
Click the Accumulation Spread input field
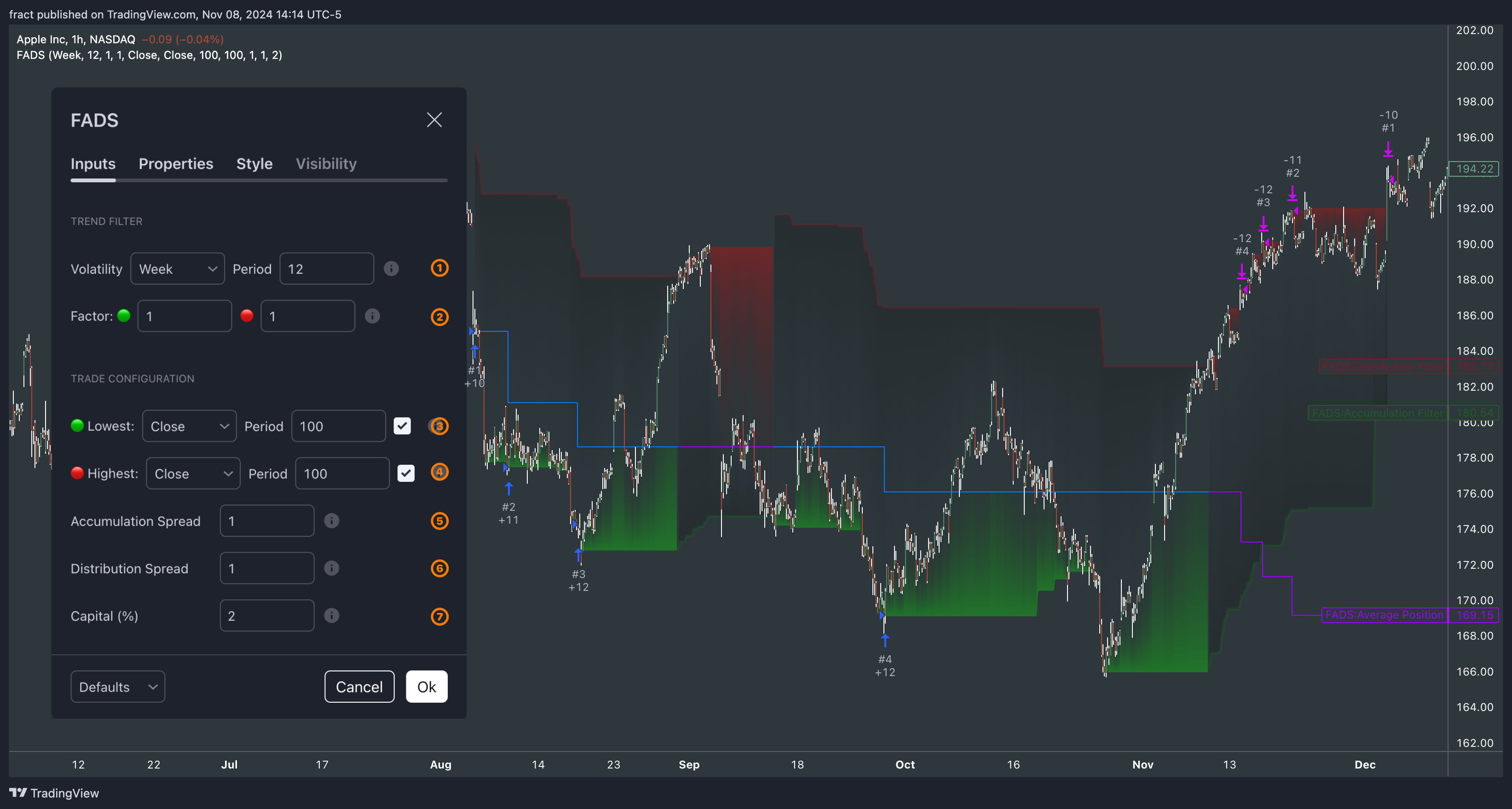(267, 521)
